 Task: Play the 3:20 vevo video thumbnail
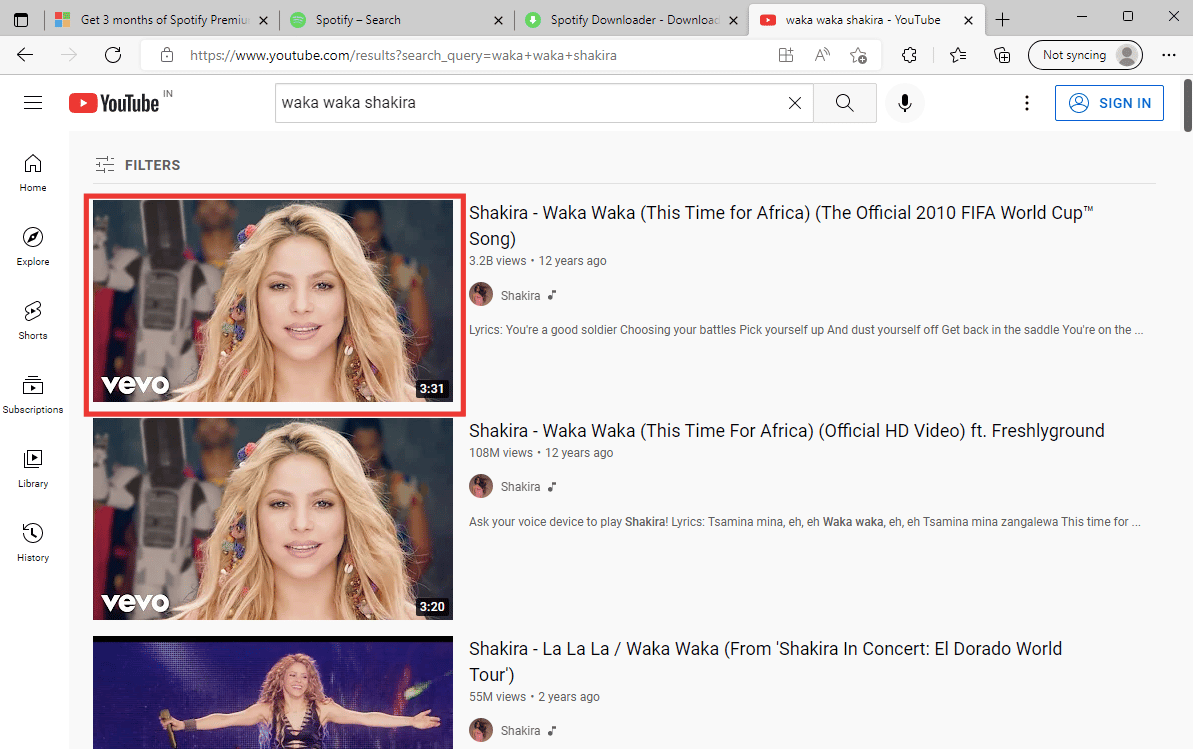pyautogui.click(x=272, y=518)
